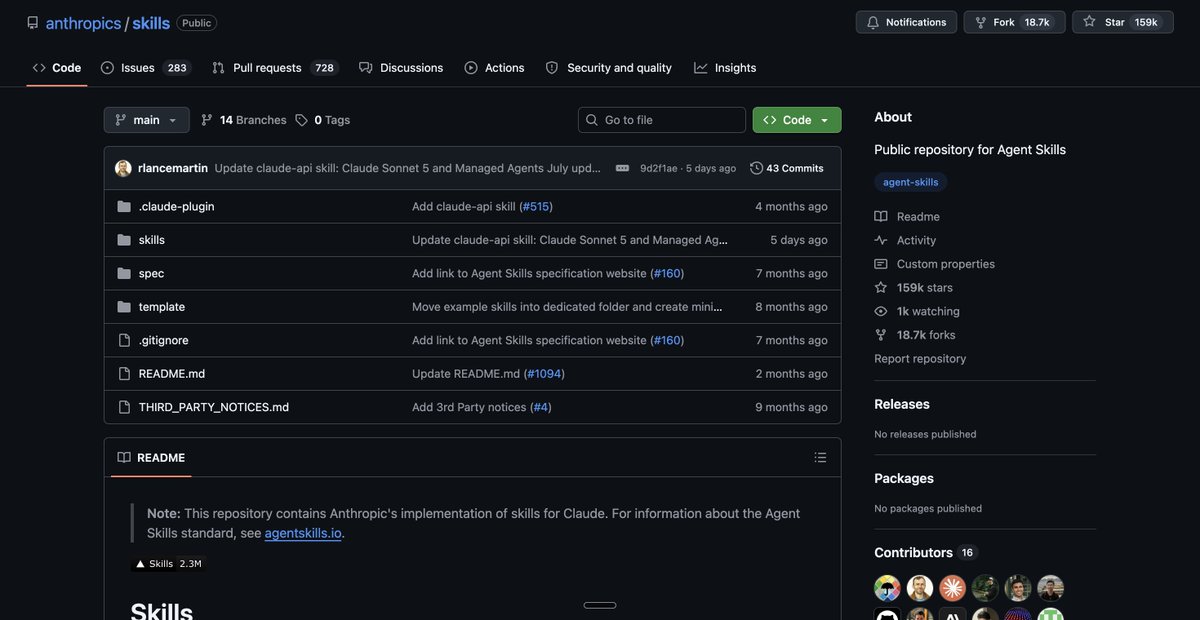
Task: Select the agent-skills topic tag
Action: click(911, 182)
